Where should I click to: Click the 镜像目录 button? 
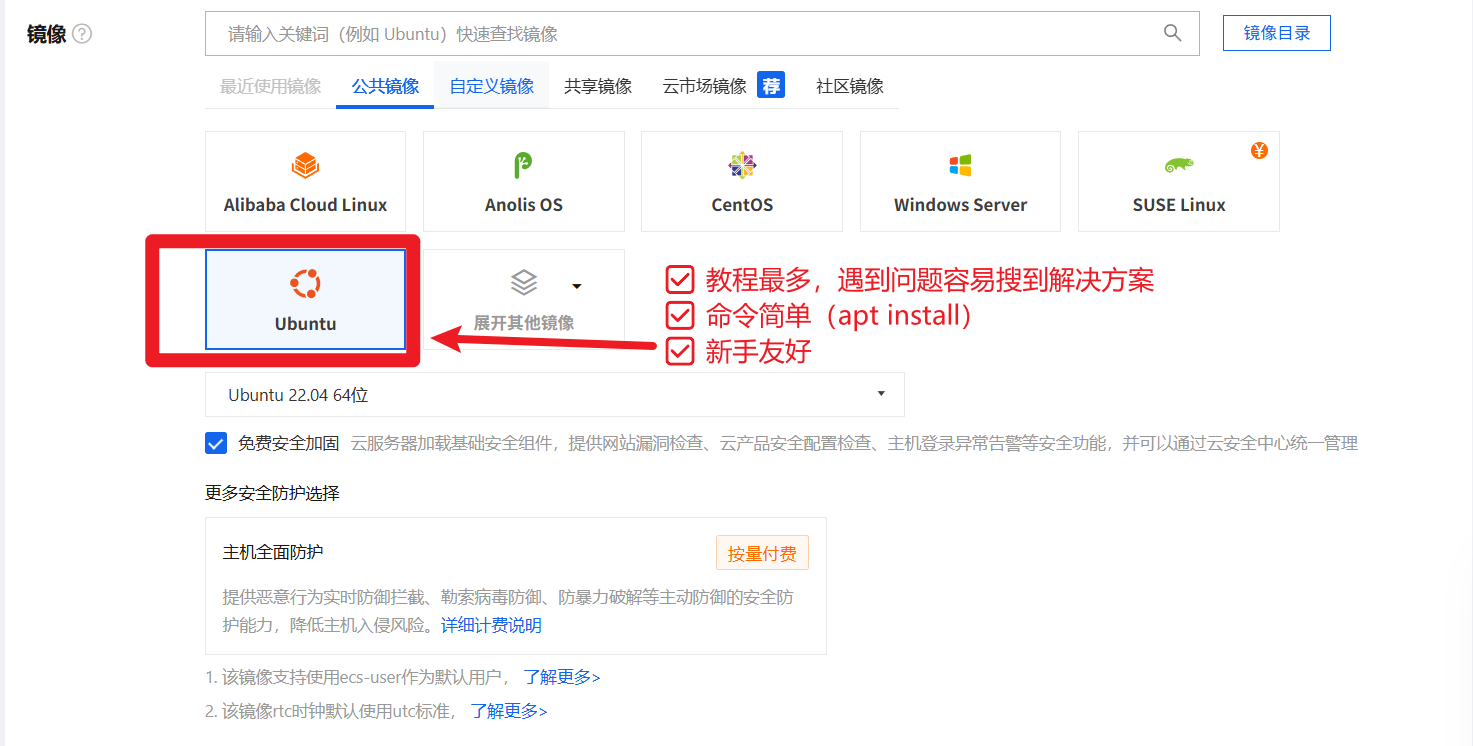pos(1276,33)
